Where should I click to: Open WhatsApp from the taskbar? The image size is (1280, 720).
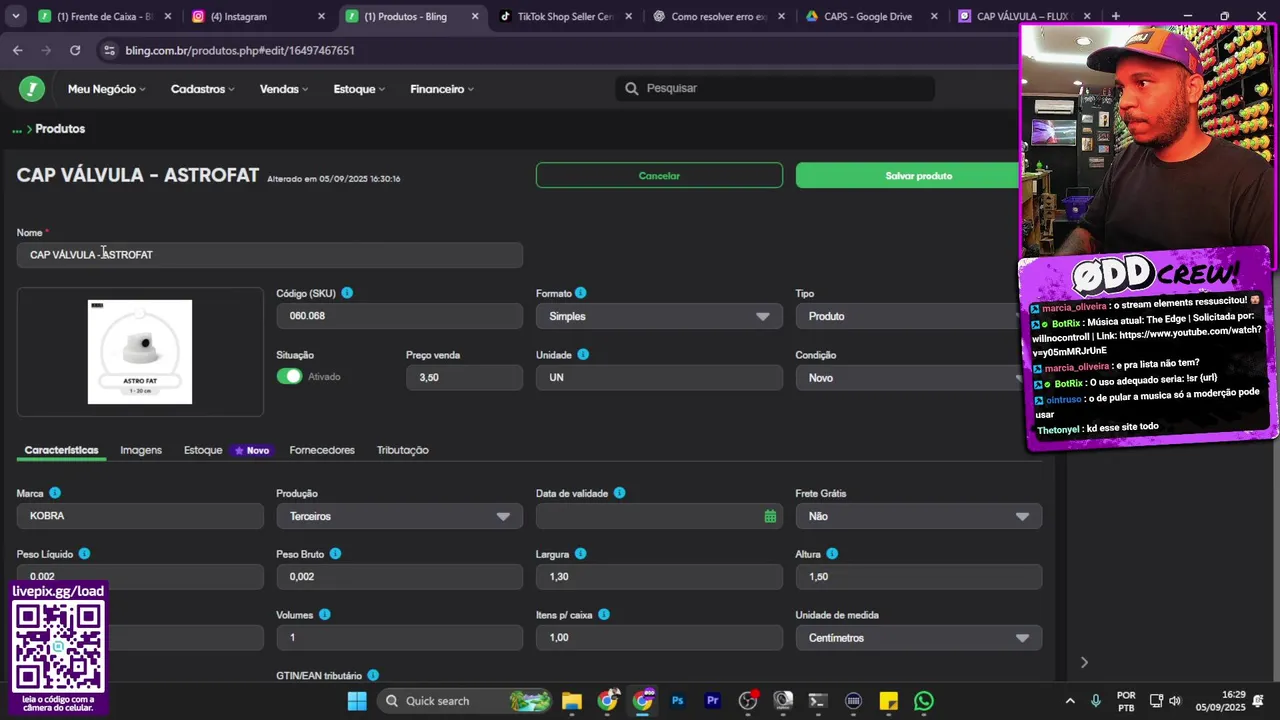point(923,701)
